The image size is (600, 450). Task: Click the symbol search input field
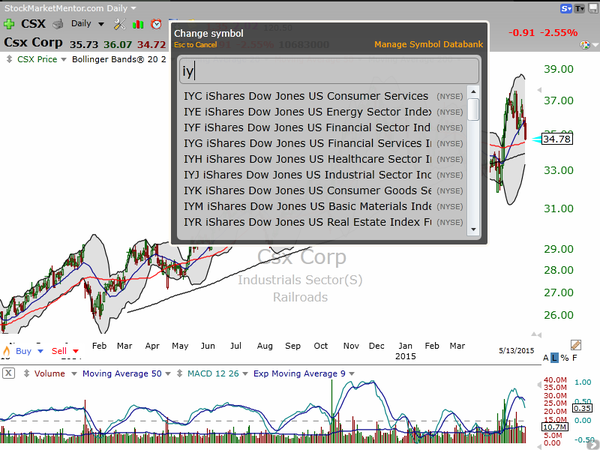[329, 71]
